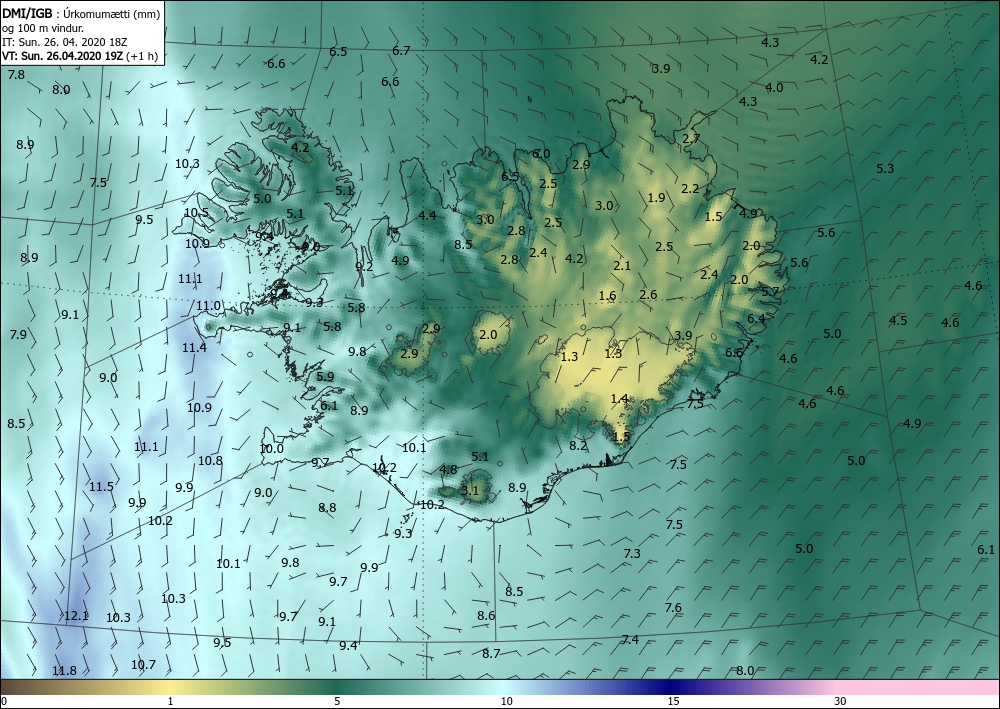
Task: Click the 11.0 value on the map
Action: tap(209, 307)
